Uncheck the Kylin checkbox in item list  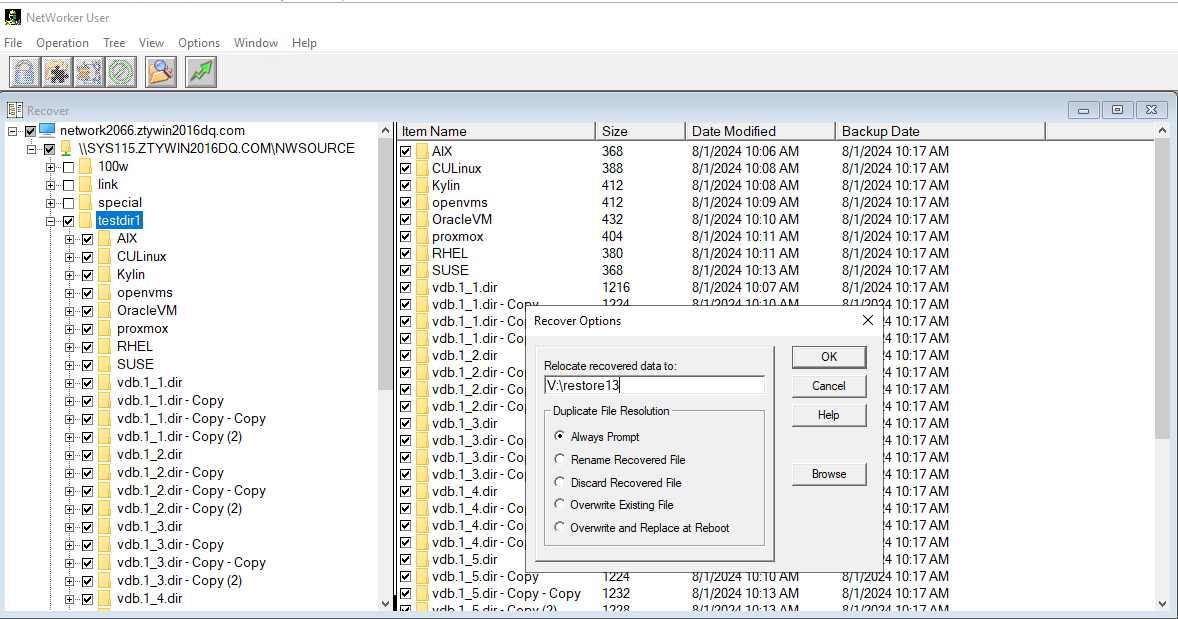406,186
